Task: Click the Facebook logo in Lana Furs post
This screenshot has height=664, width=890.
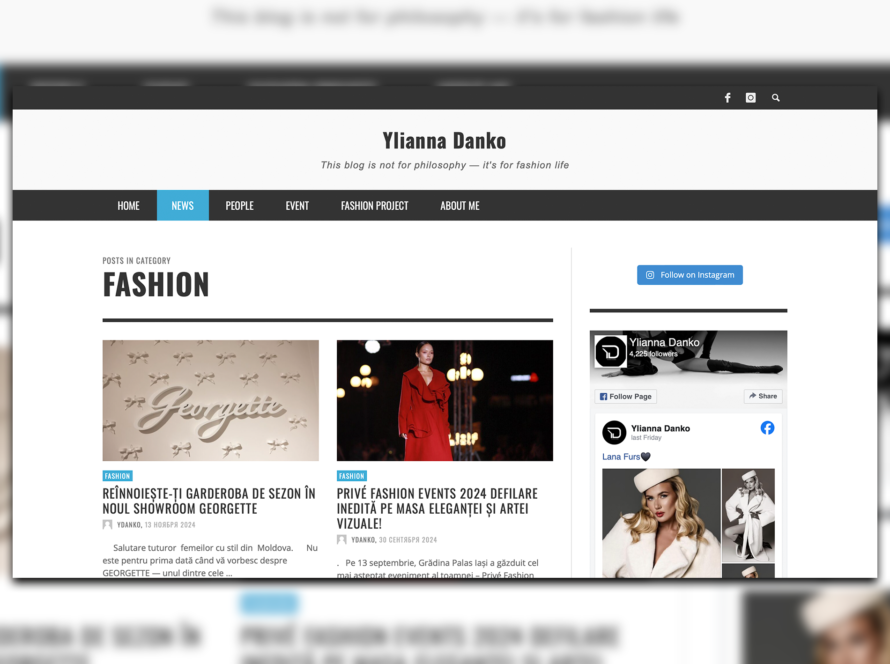Action: tap(767, 428)
